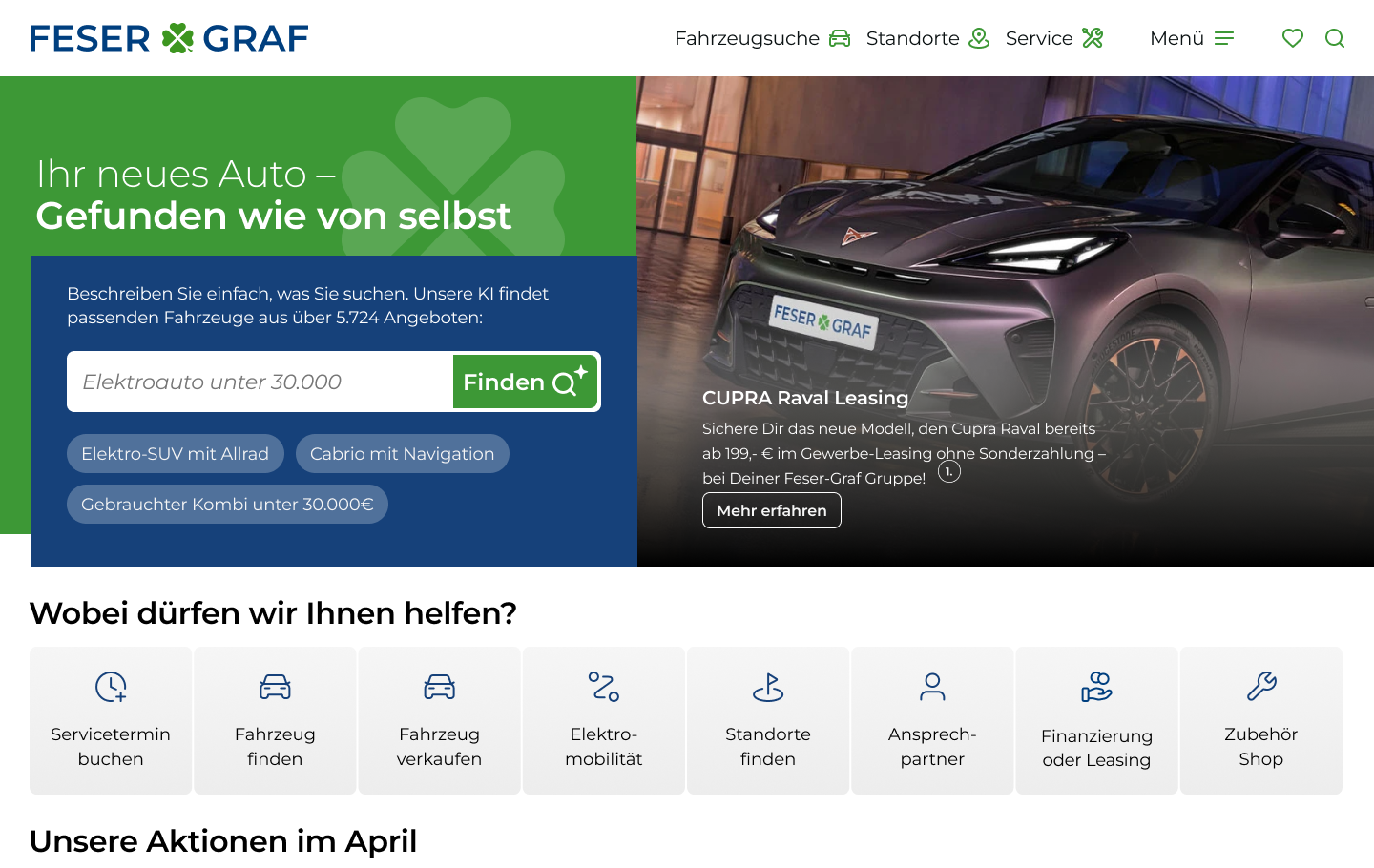
Task: Select the Elektro-SUV mit Allrad suggestion
Action: pos(176,454)
